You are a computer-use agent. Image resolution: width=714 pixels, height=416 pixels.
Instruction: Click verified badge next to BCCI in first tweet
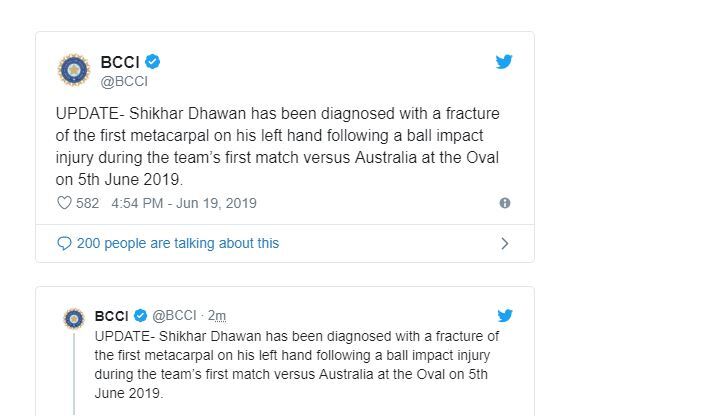[153, 61]
